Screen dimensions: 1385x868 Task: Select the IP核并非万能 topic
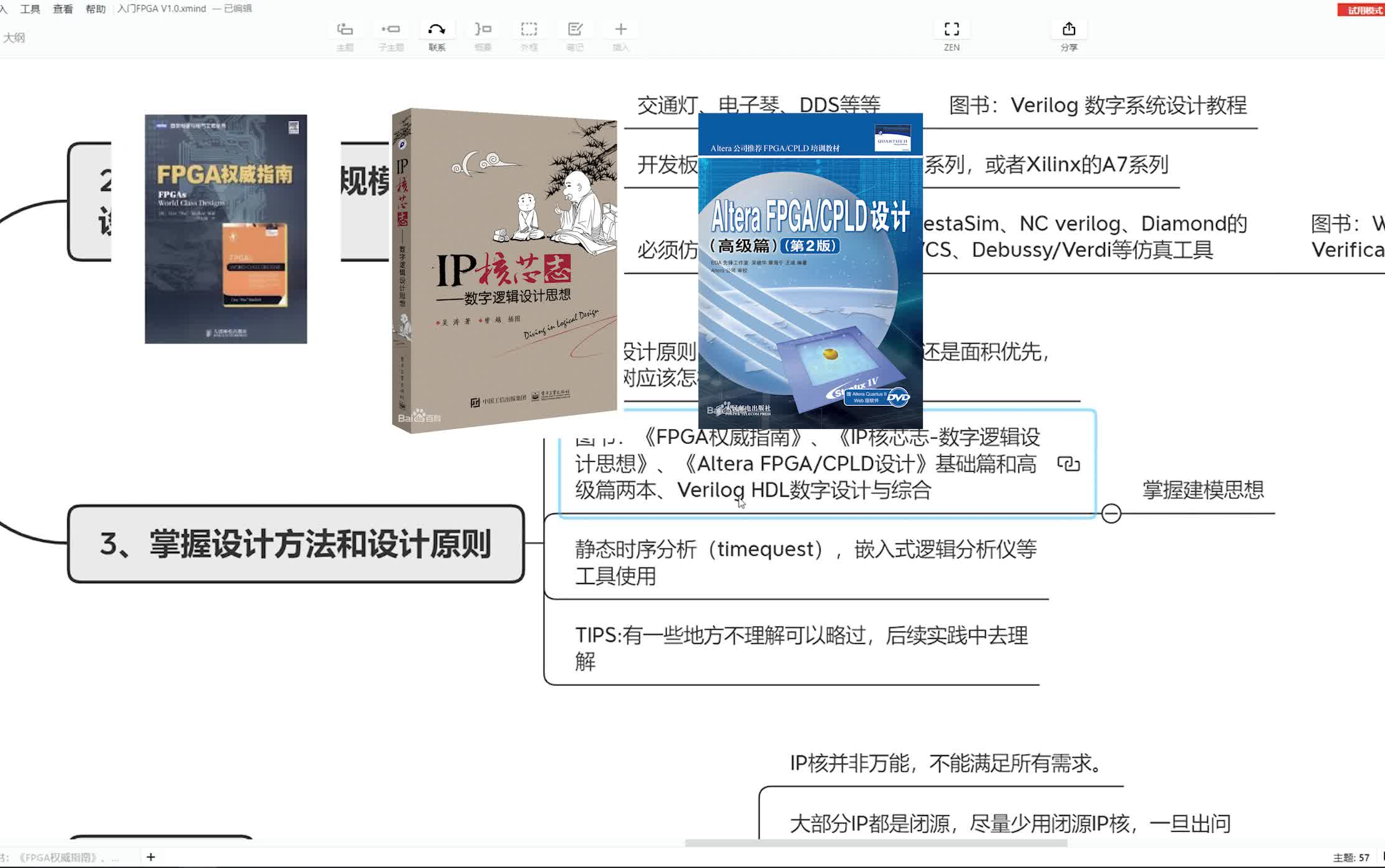(948, 763)
